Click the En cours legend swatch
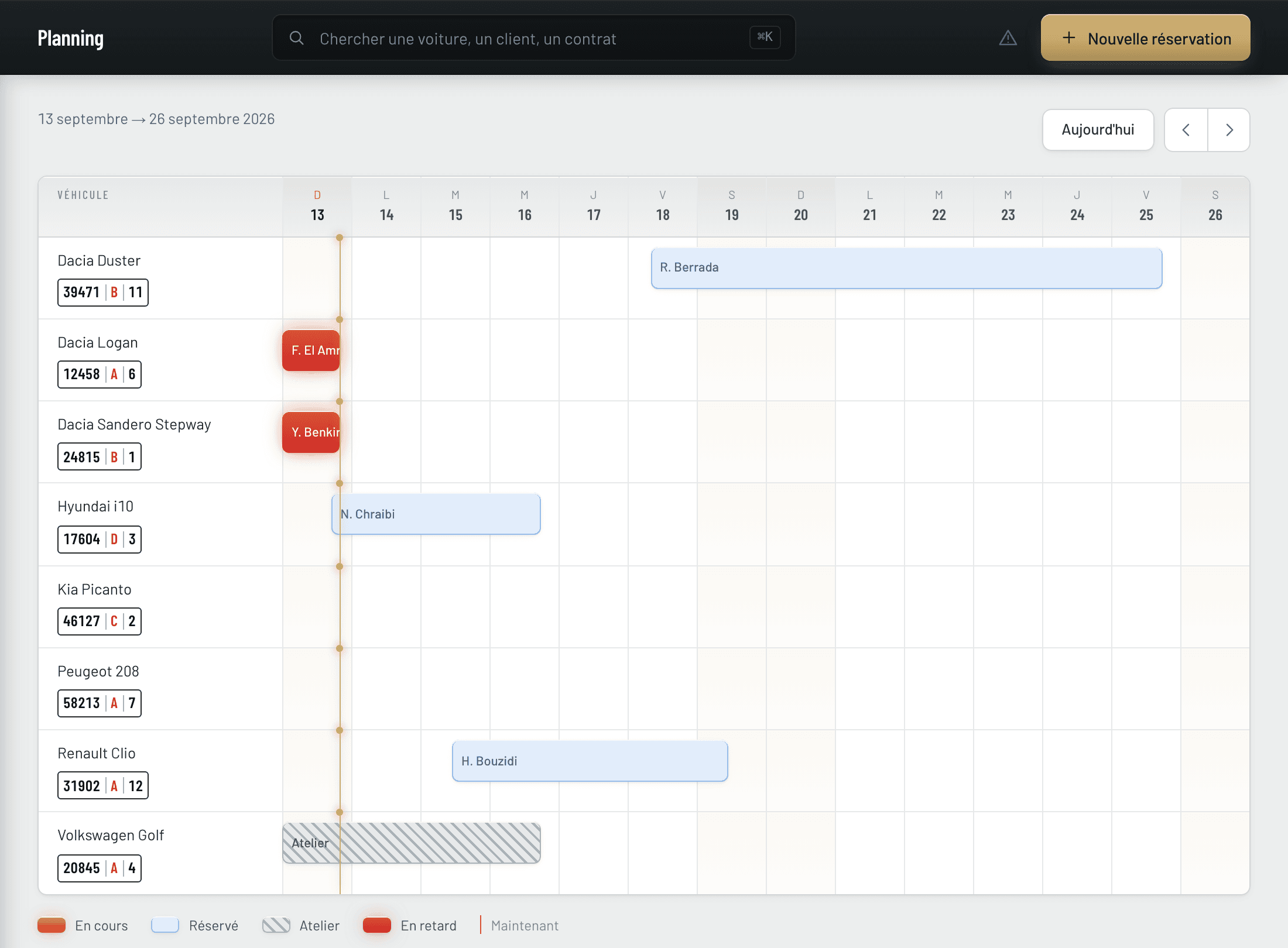The height and width of the screenshot is (948, 1288). coord(52,925)
